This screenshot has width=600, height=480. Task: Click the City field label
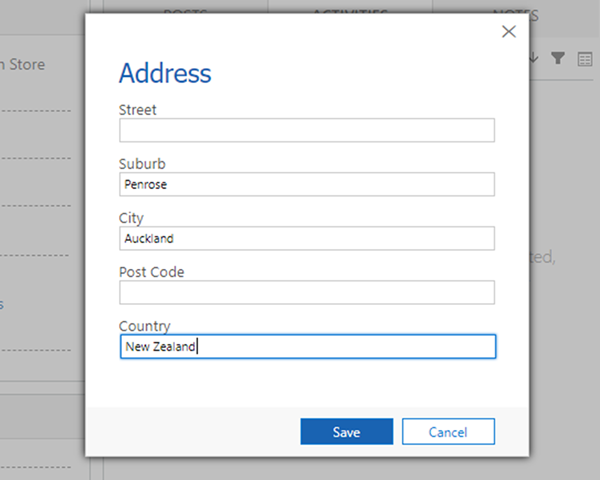point(131,218)
